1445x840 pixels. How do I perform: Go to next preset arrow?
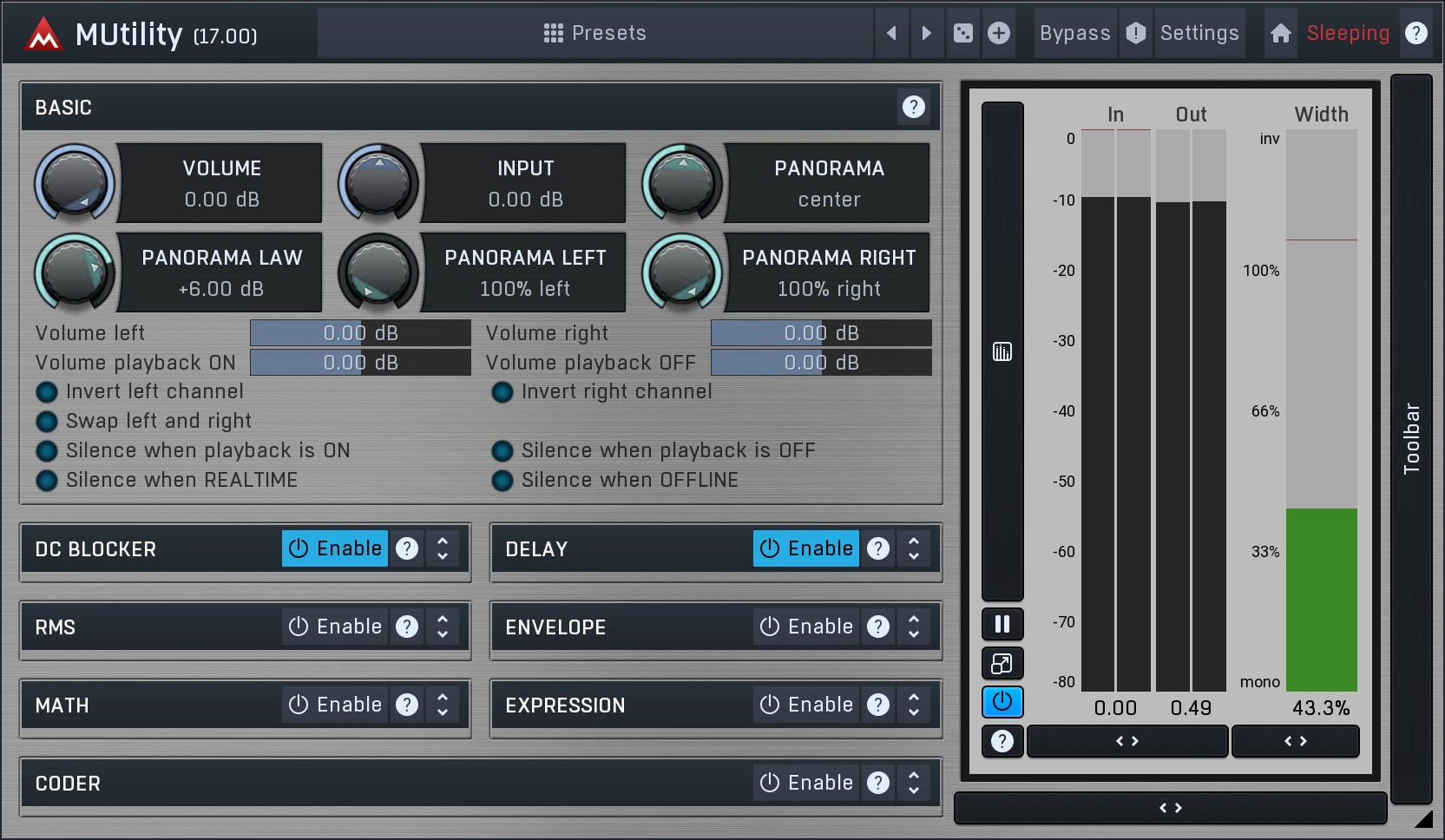pyautogui.click(x=927, y=33)
